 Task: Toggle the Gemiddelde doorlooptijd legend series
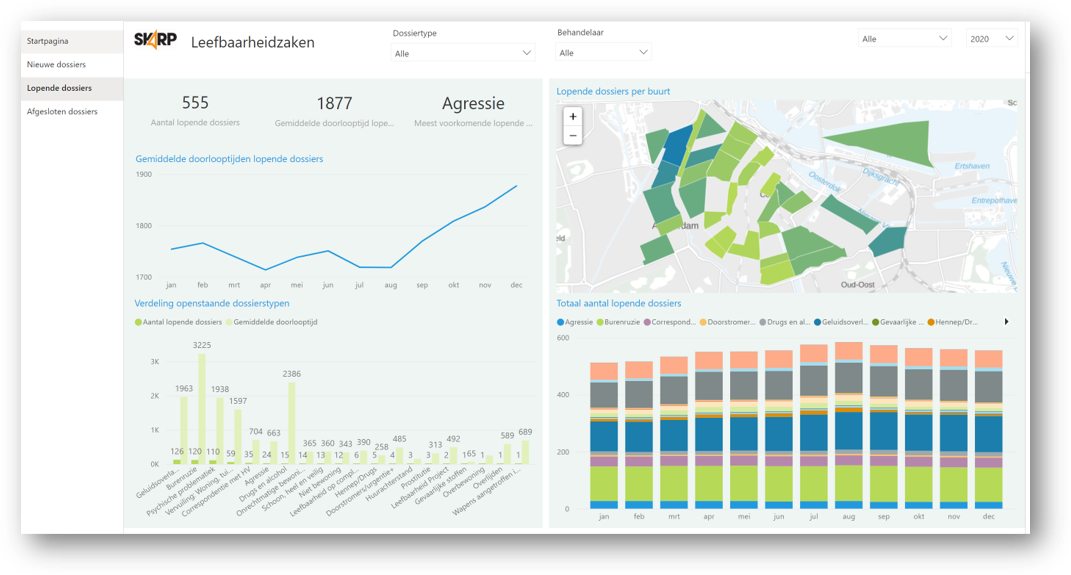(x=229, y=322)
